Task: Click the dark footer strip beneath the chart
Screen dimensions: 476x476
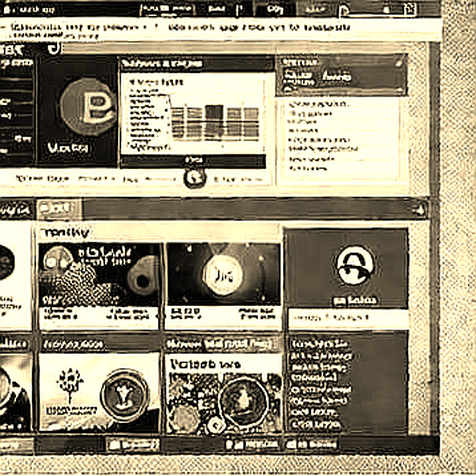Action: click(x=193, y=161)
